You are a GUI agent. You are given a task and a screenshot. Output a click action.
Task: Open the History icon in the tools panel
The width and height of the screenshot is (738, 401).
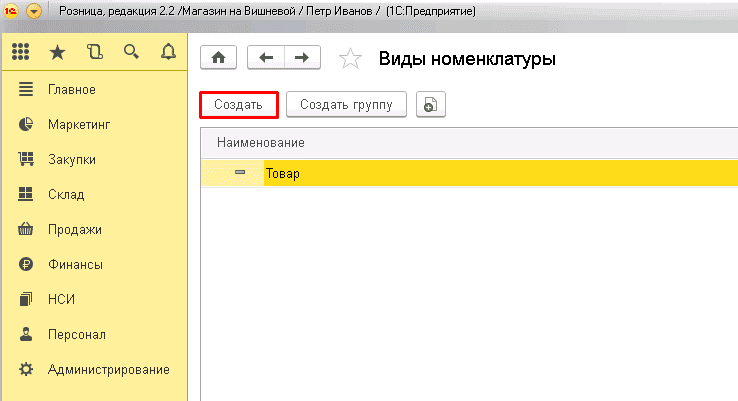point(95,52)
